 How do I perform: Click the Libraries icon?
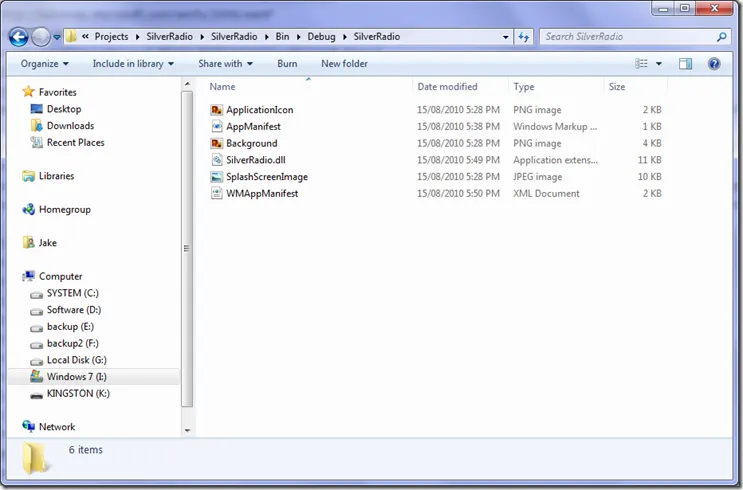point(28,176)
